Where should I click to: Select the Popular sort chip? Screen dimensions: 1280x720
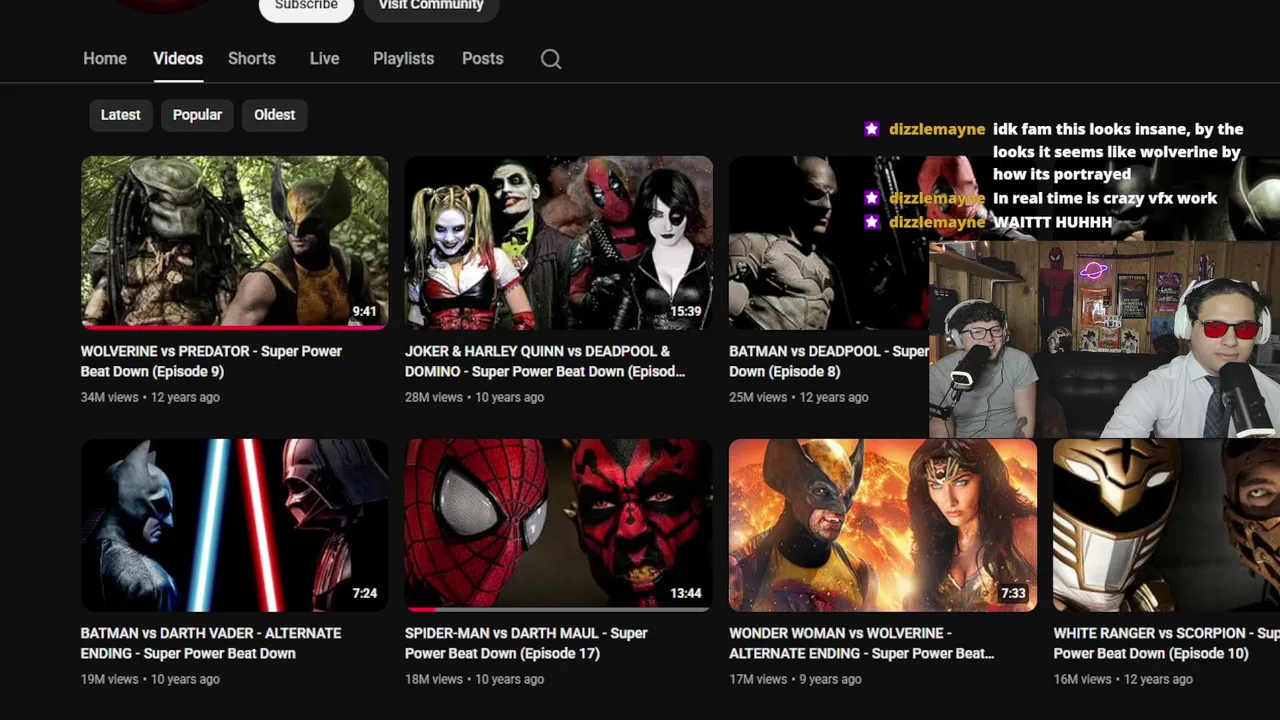[197, 115]
